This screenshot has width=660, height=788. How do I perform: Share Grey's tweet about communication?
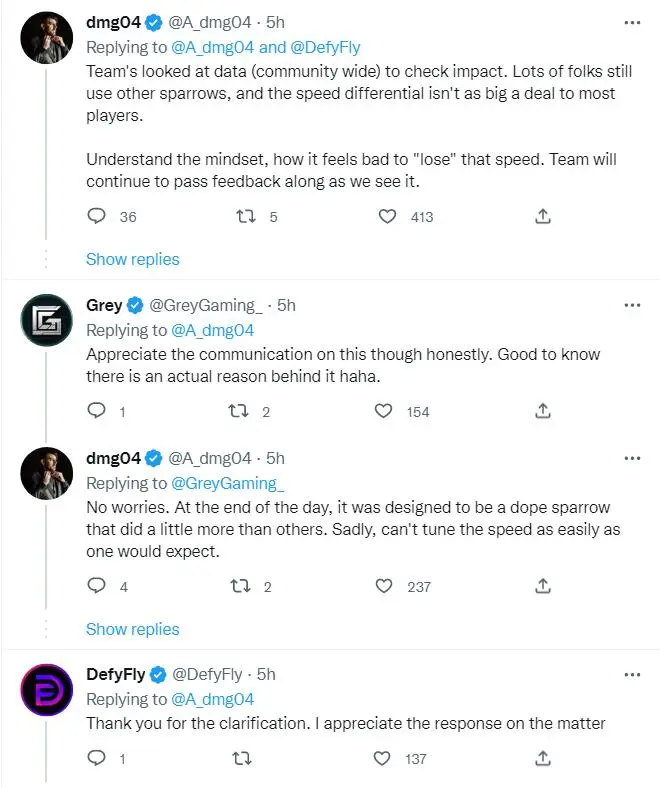(x=542, y=411)
